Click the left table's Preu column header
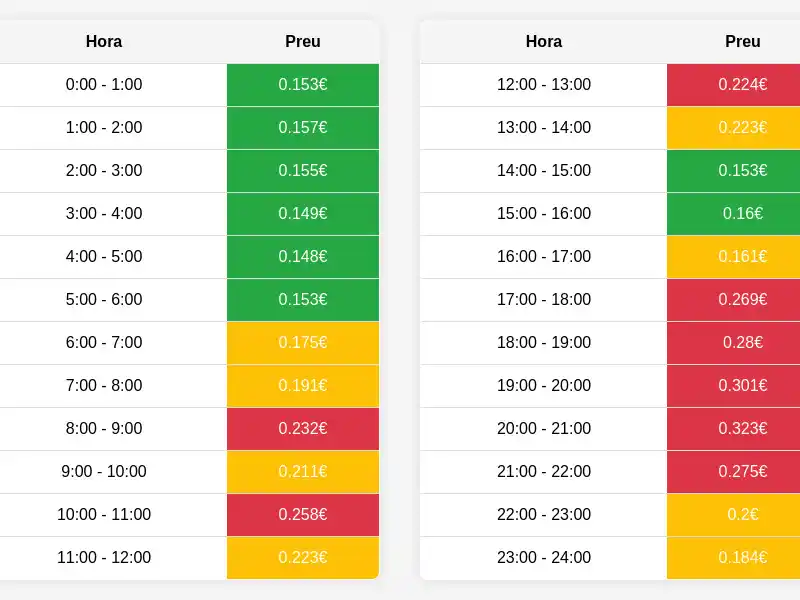The height and width of the screenshot is (600, 800). click(303, 42)
